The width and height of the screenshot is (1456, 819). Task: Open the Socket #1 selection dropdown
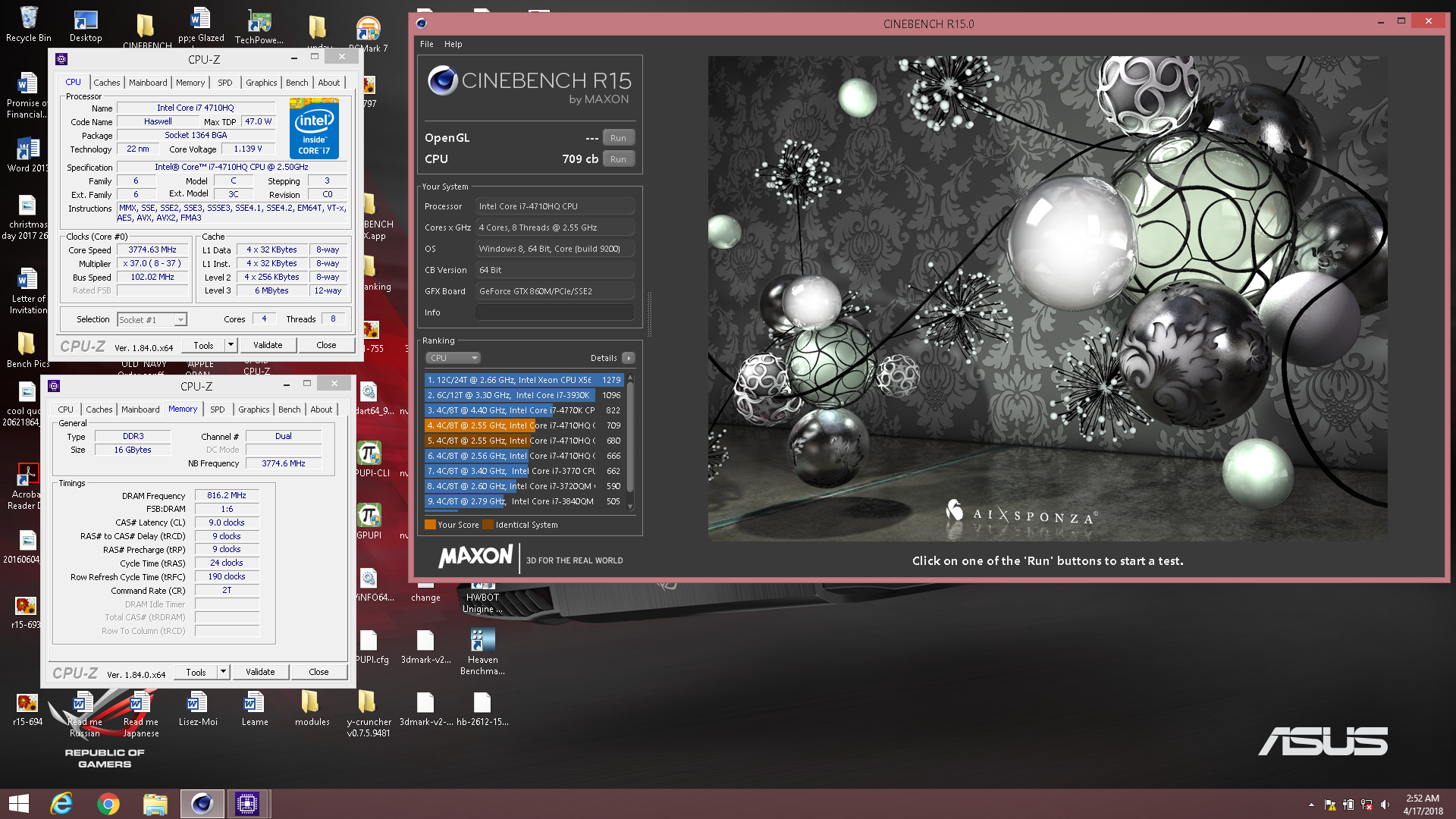(152, 320)
